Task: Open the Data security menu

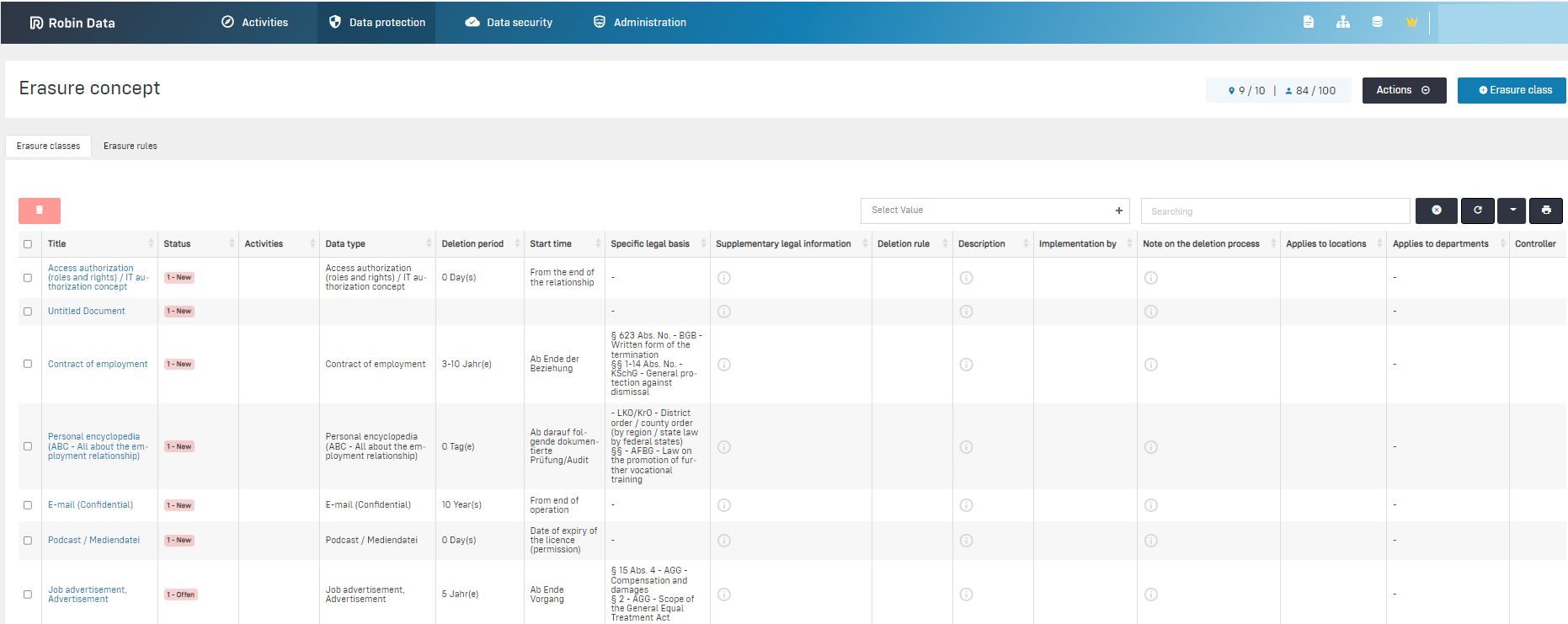Action: point(509,23)
